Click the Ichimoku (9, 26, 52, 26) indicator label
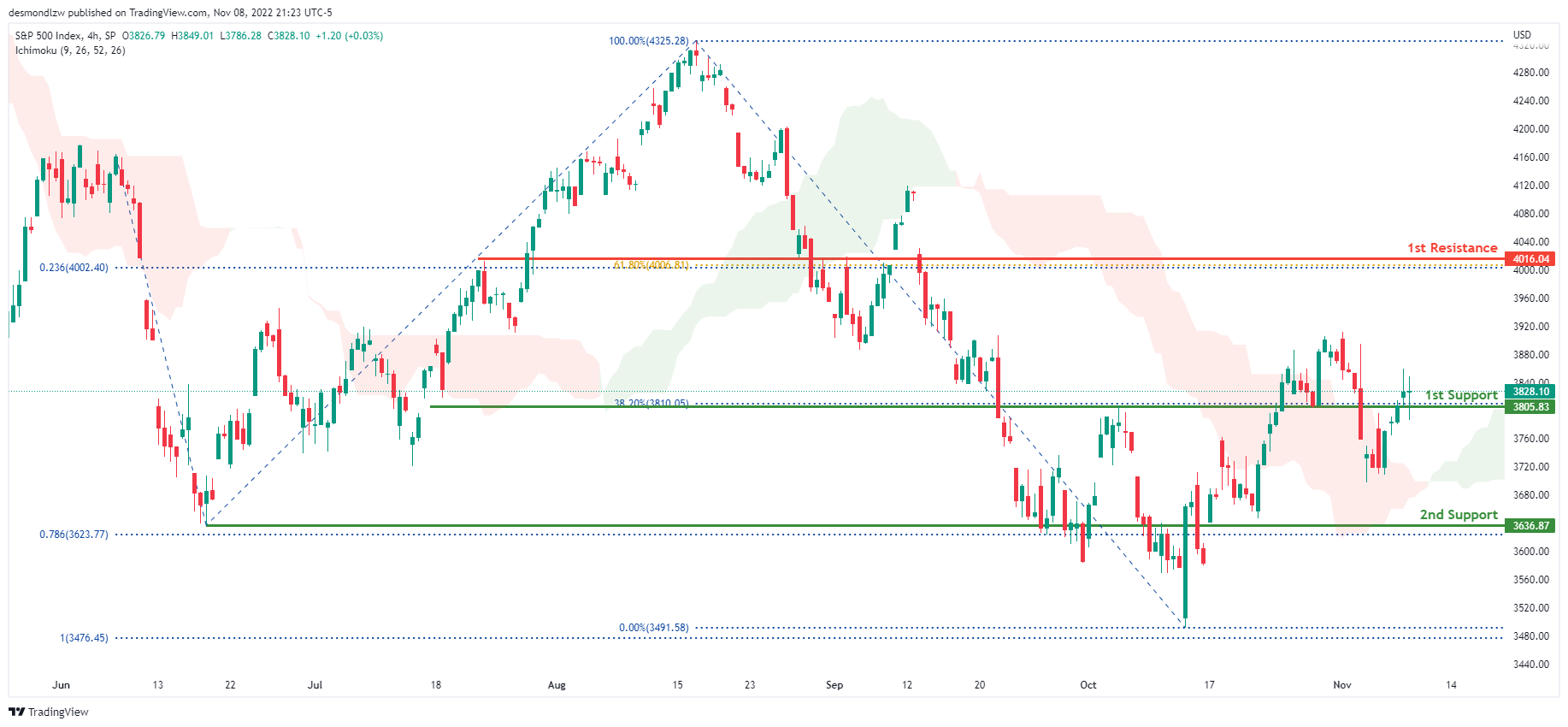Screen dimensions: 1568x727 70,50
